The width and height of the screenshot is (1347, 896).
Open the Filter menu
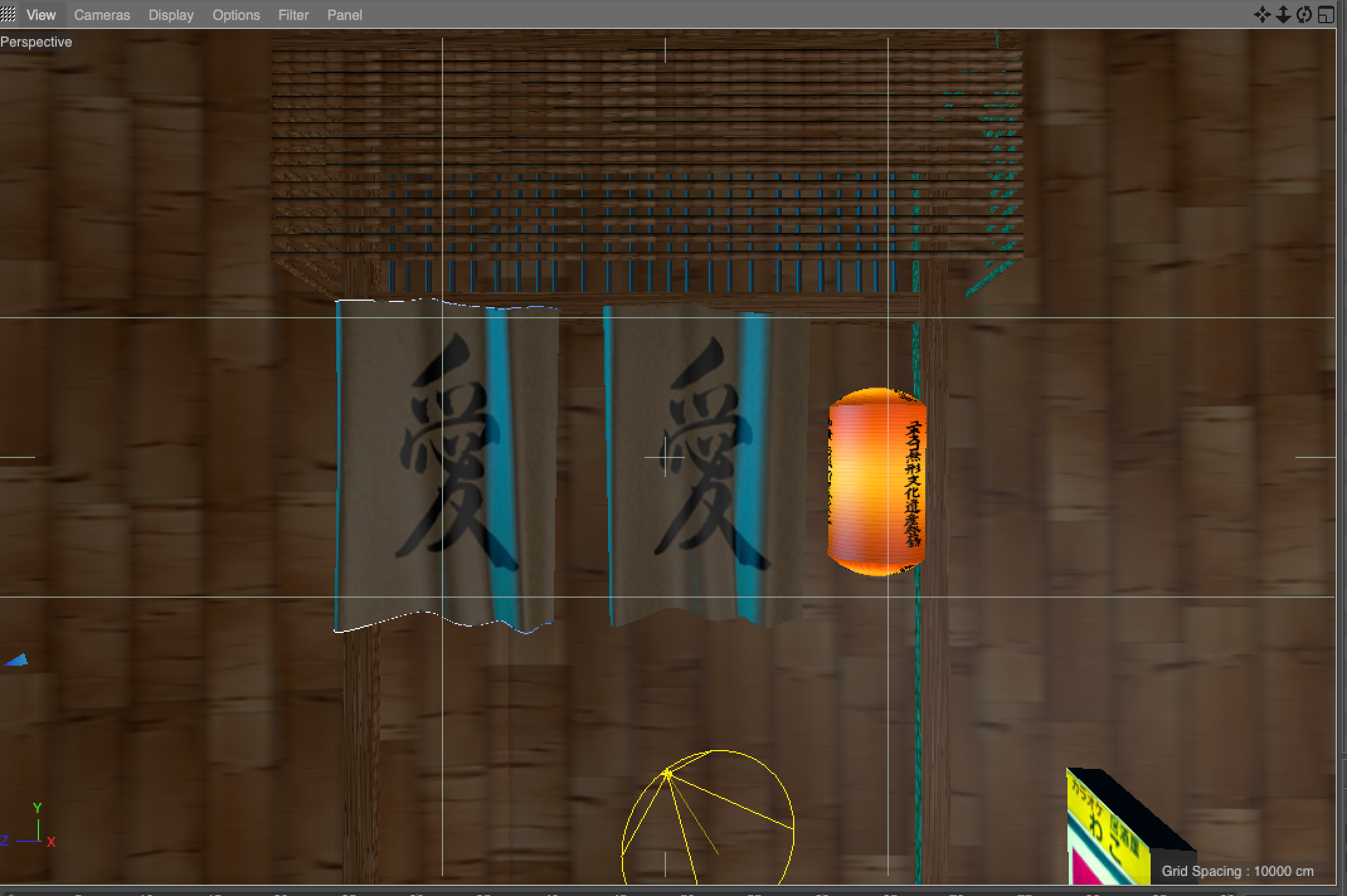point(293,14)
